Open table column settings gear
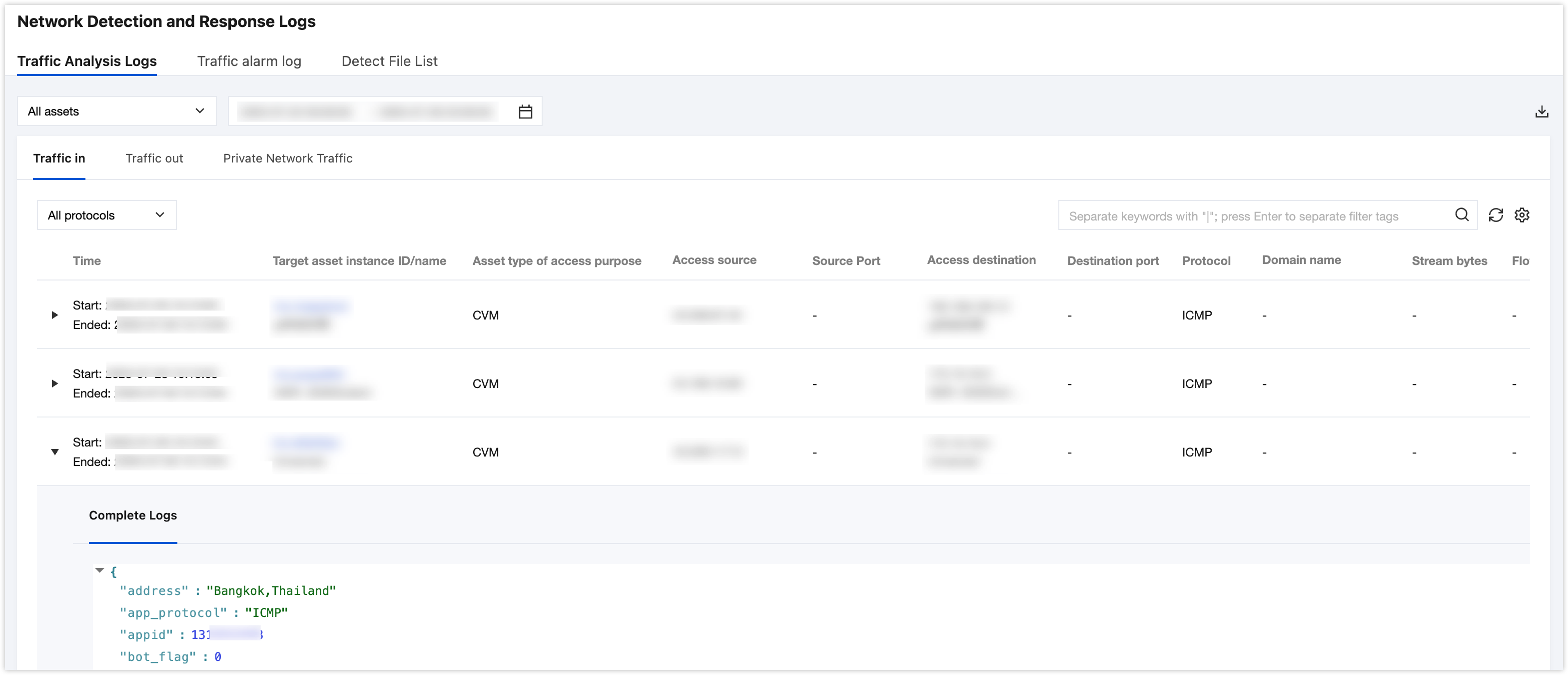 pyautogui.click(x=1522, y=215)
